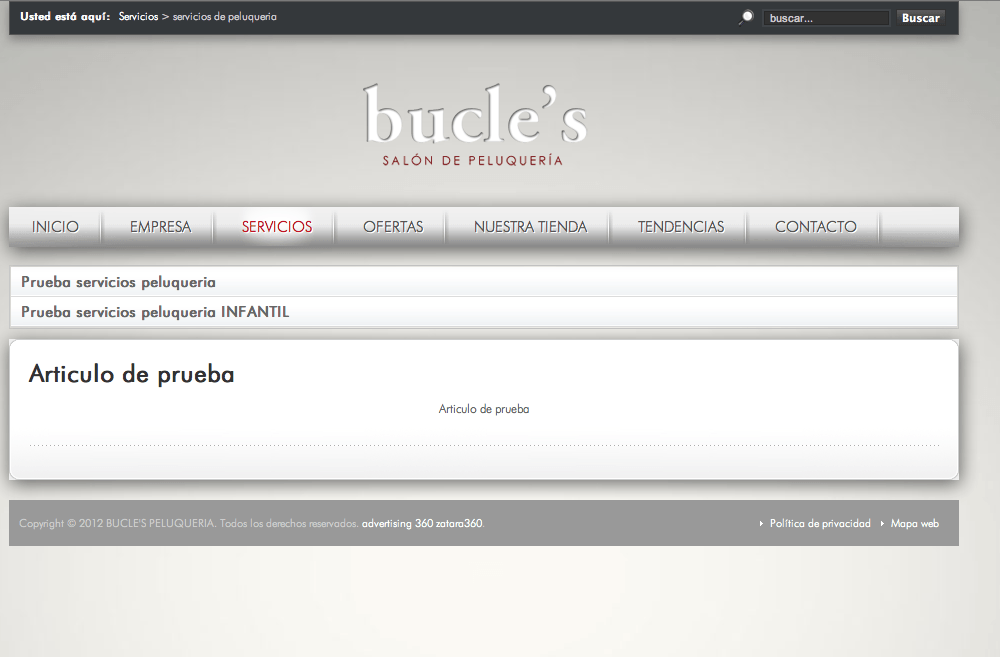Open the CONTACTO menu item

(815, 226)
